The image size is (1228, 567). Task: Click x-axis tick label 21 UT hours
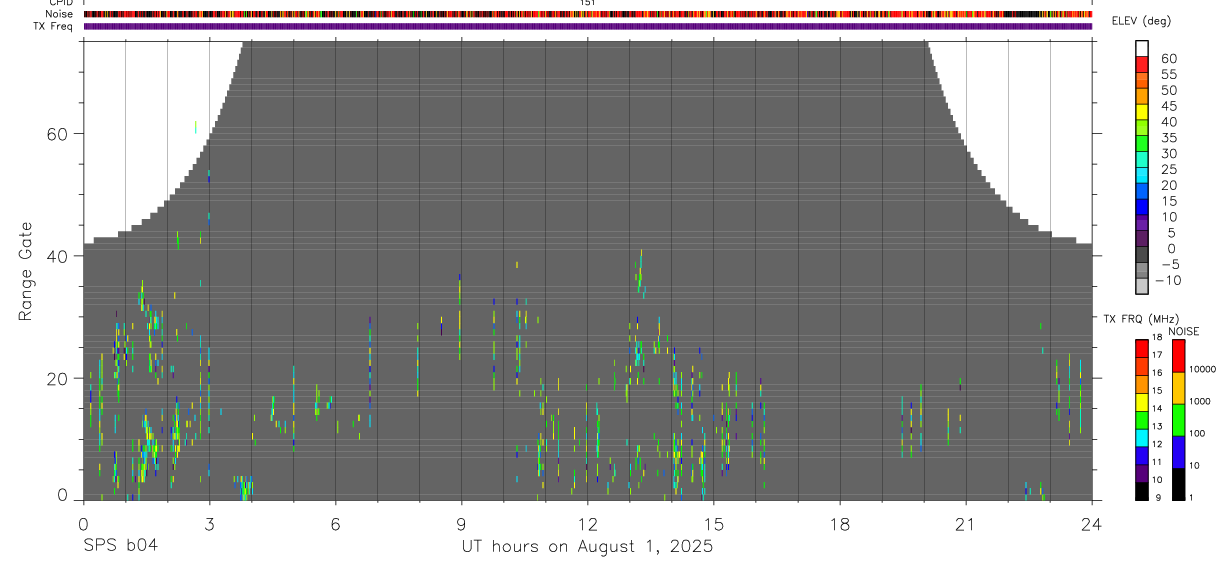pos(966,524)
